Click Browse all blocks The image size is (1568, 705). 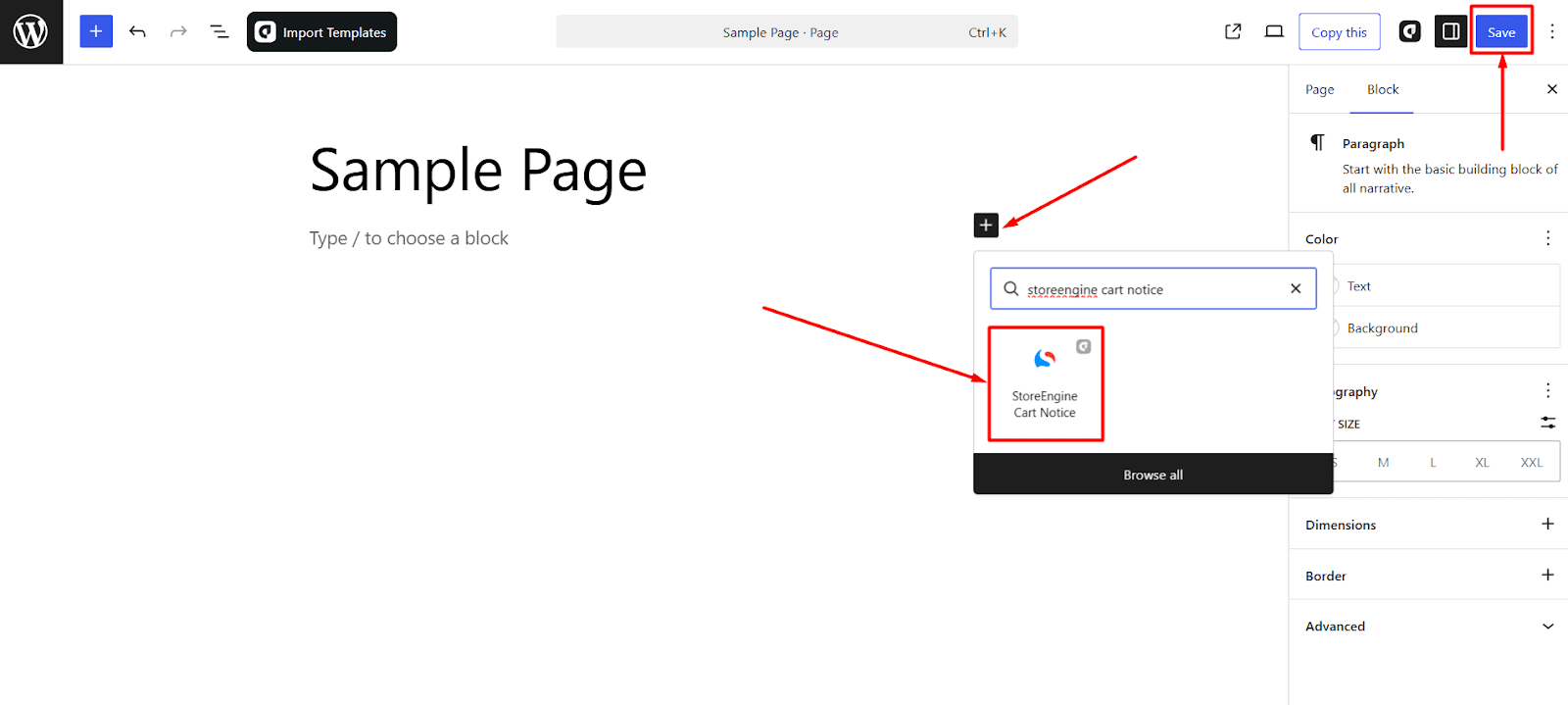(1152, 475)
